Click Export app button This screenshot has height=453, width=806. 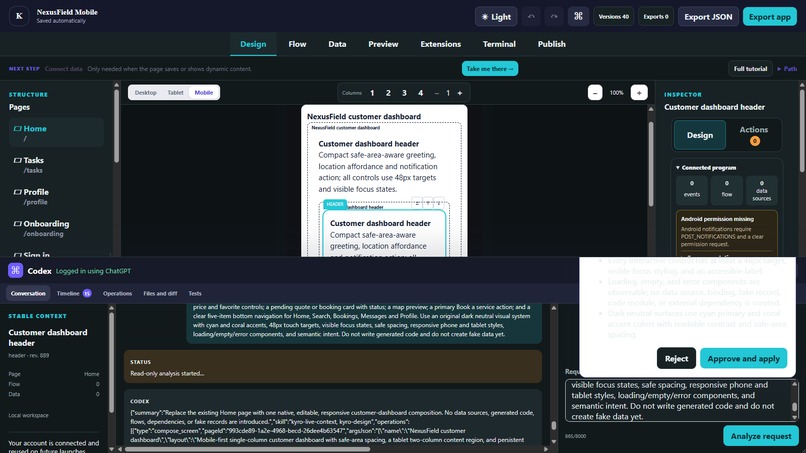770,16
